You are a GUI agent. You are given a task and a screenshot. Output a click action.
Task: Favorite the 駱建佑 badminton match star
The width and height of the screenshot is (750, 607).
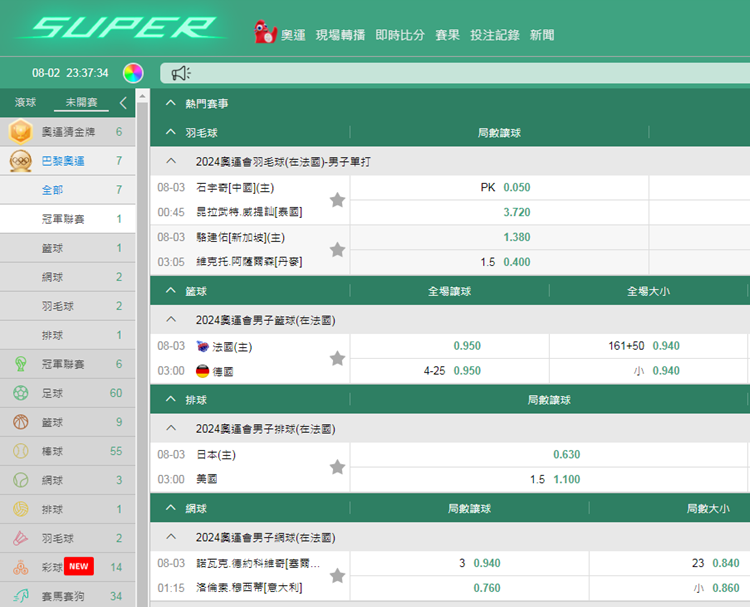pyautogui.click(x=338, y=249)
